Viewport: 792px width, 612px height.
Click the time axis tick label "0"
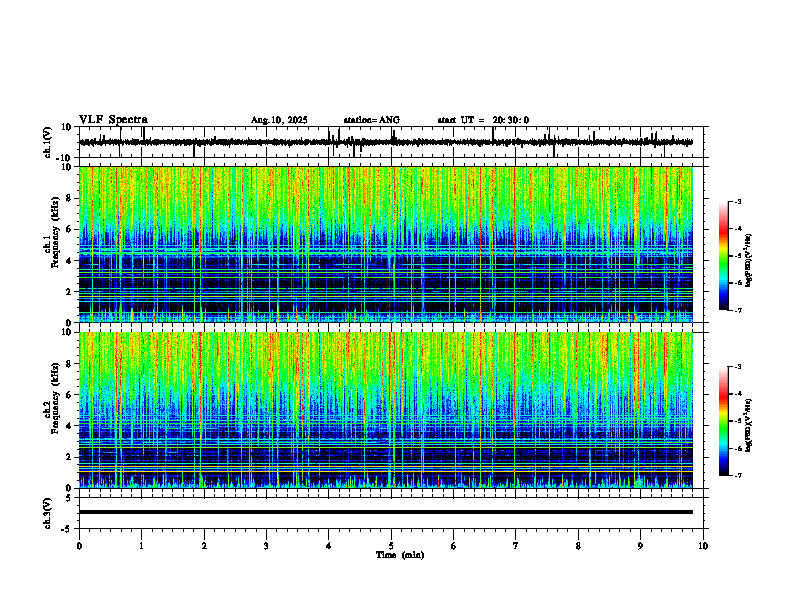[x=79, y=546]
